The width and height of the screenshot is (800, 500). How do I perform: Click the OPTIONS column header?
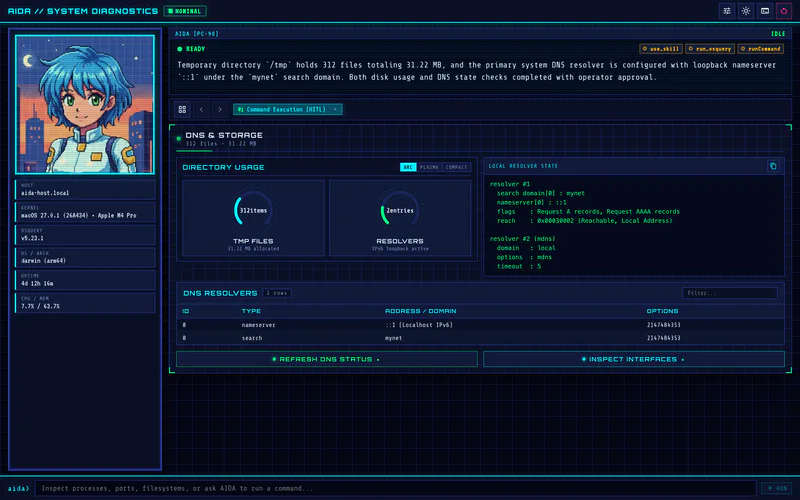pos(662,311)
